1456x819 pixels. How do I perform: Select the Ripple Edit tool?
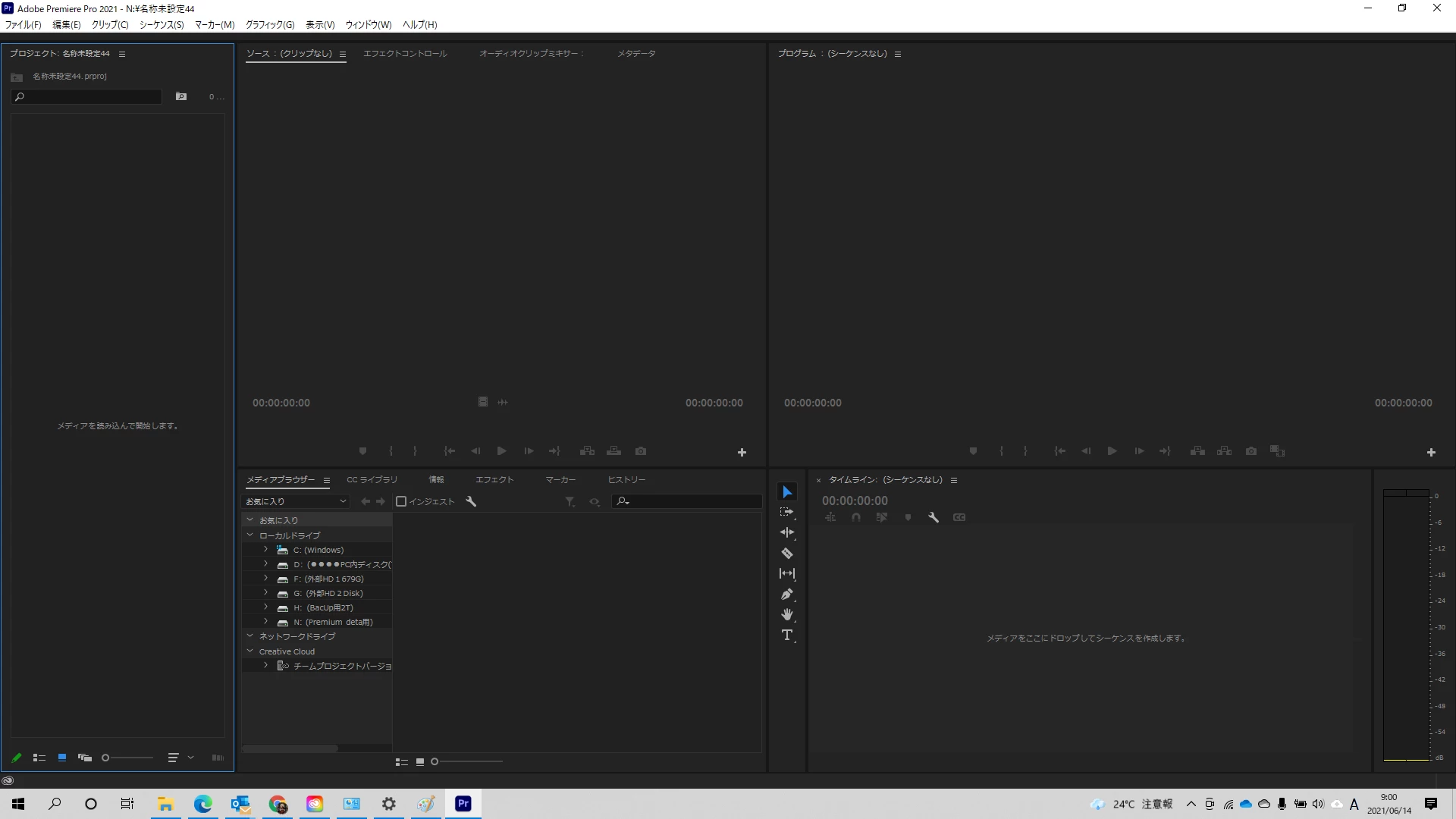coord(787,533)
